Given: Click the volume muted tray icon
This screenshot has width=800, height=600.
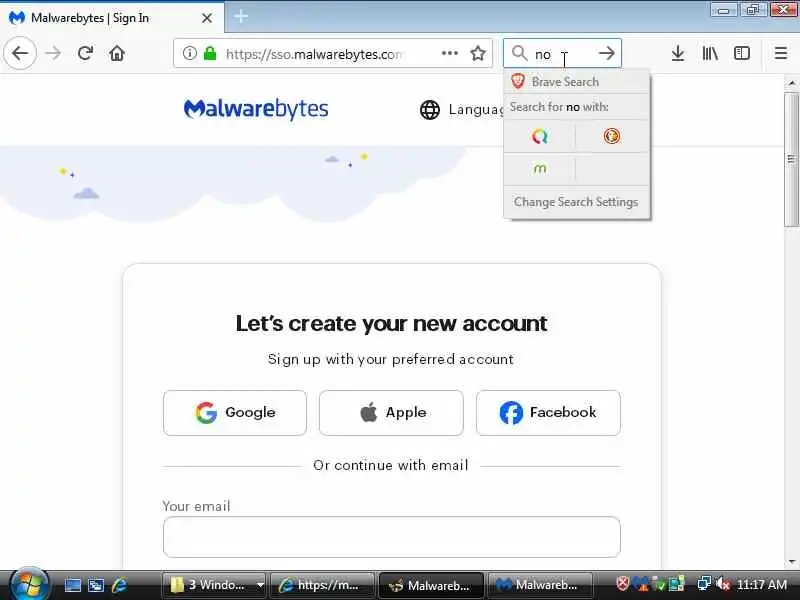Looking at the screenshot, I should (722, 583).
